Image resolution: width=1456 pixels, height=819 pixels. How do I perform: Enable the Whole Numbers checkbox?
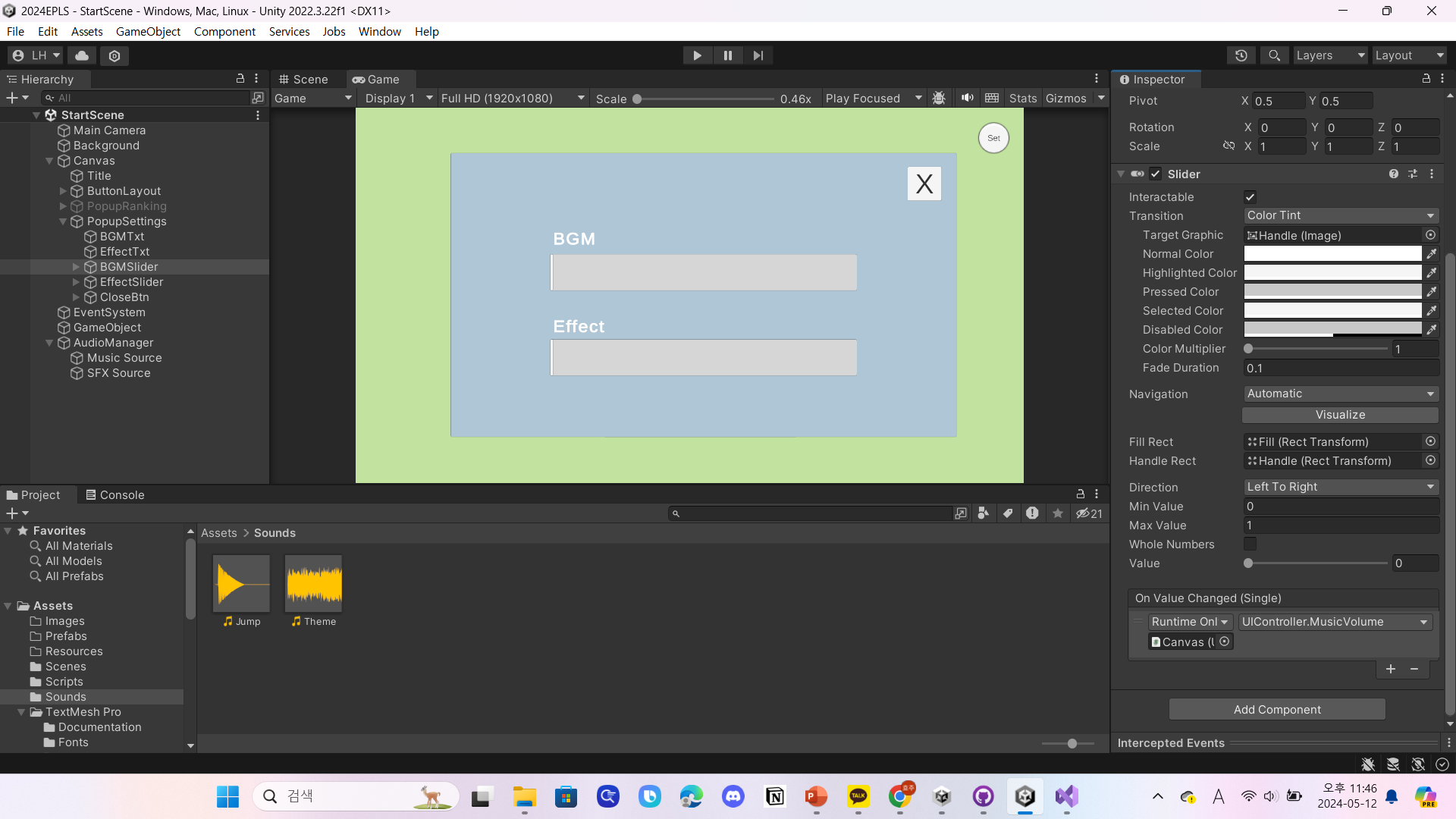point(1250,544)
